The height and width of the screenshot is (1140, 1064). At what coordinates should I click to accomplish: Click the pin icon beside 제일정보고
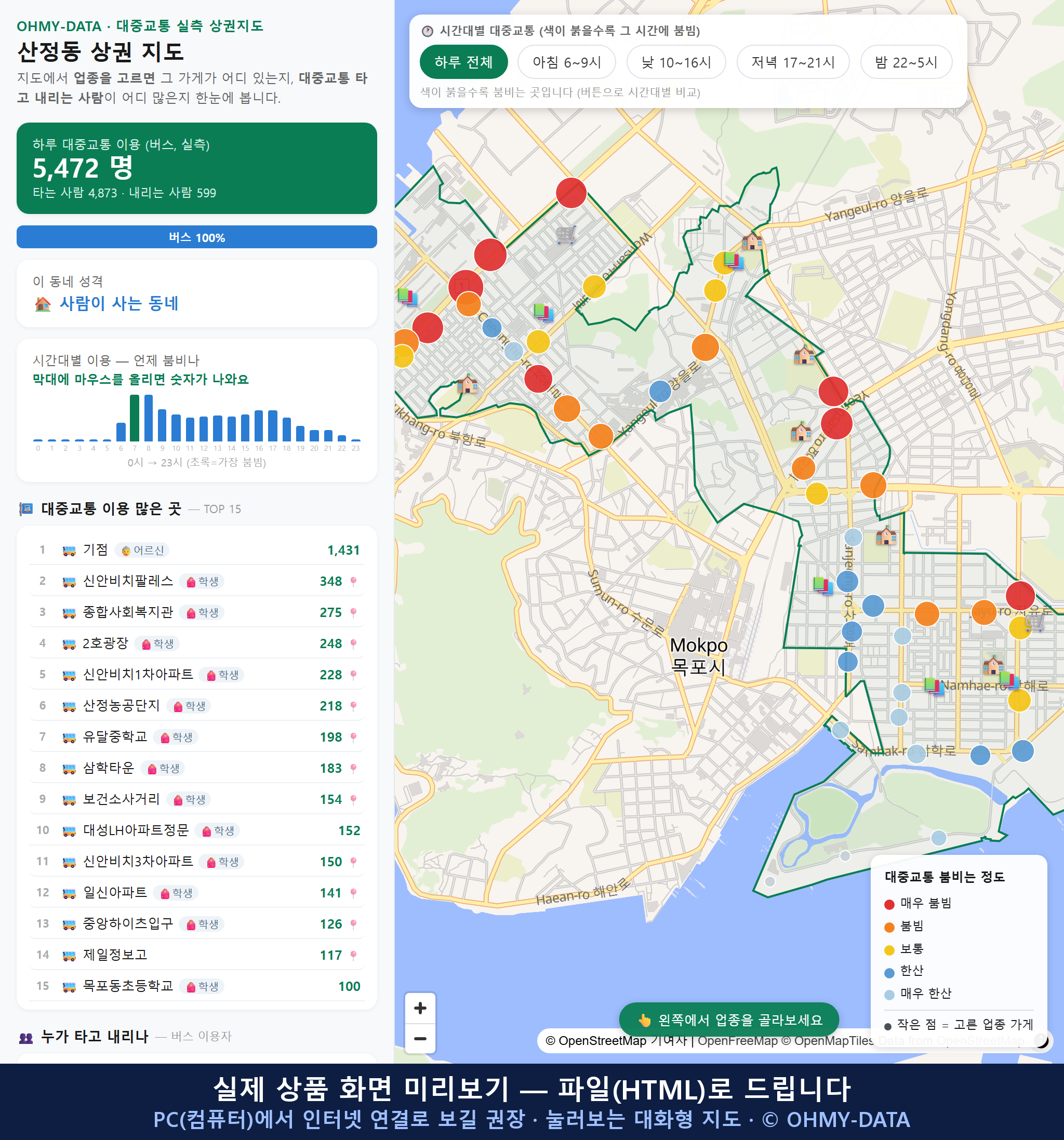(353, 955)
